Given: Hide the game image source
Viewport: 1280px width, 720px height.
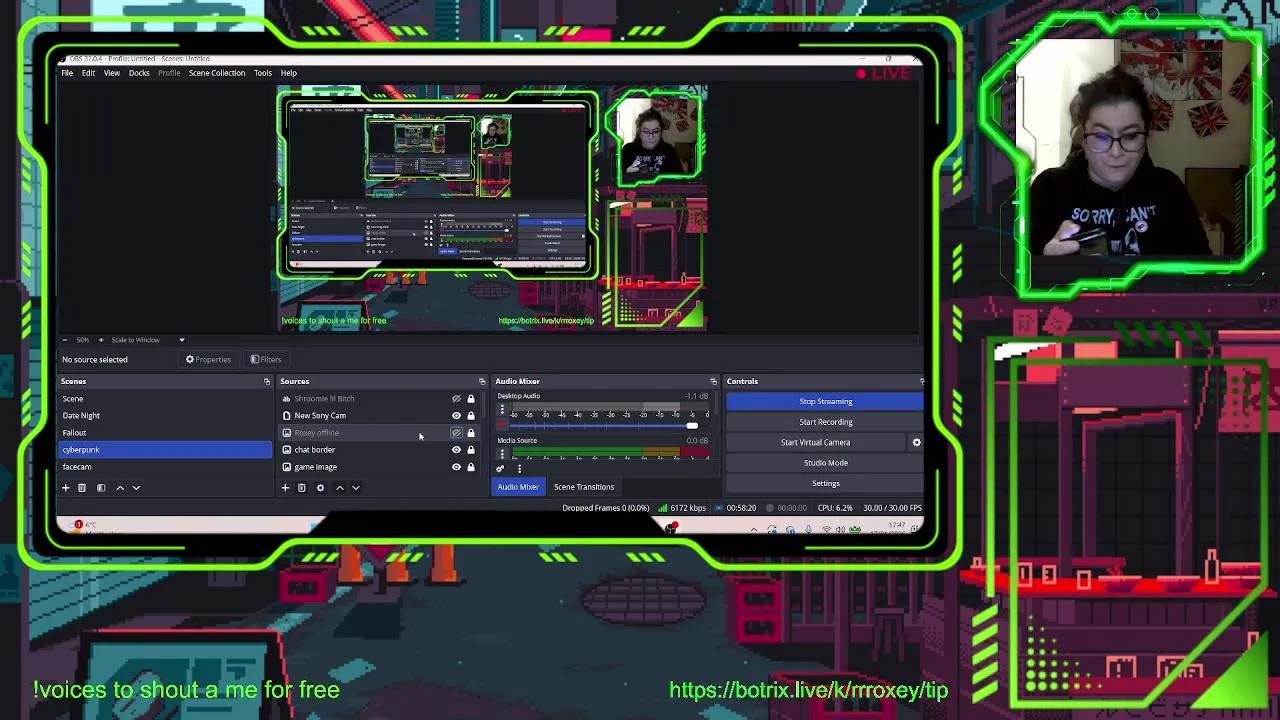Looking at the screenshot, I should [456, 467].
